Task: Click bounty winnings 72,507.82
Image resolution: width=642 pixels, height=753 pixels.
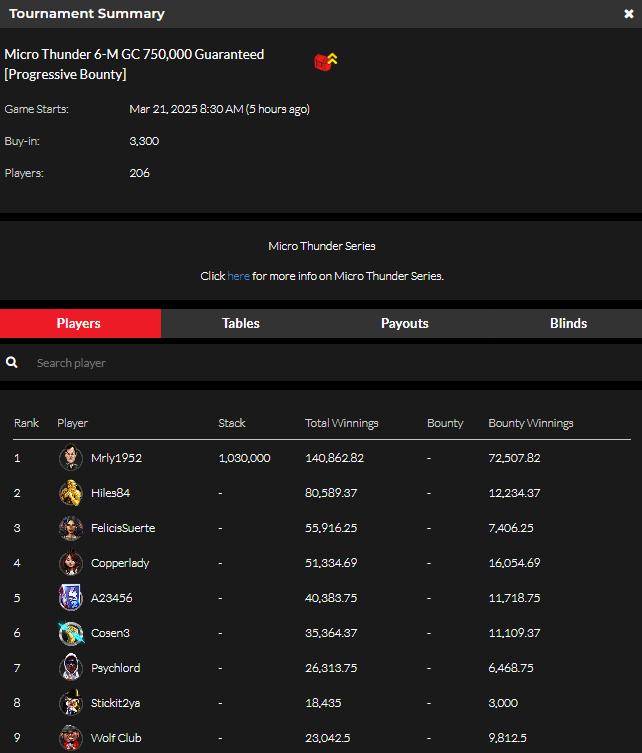Action: click(x=514, y=458)
